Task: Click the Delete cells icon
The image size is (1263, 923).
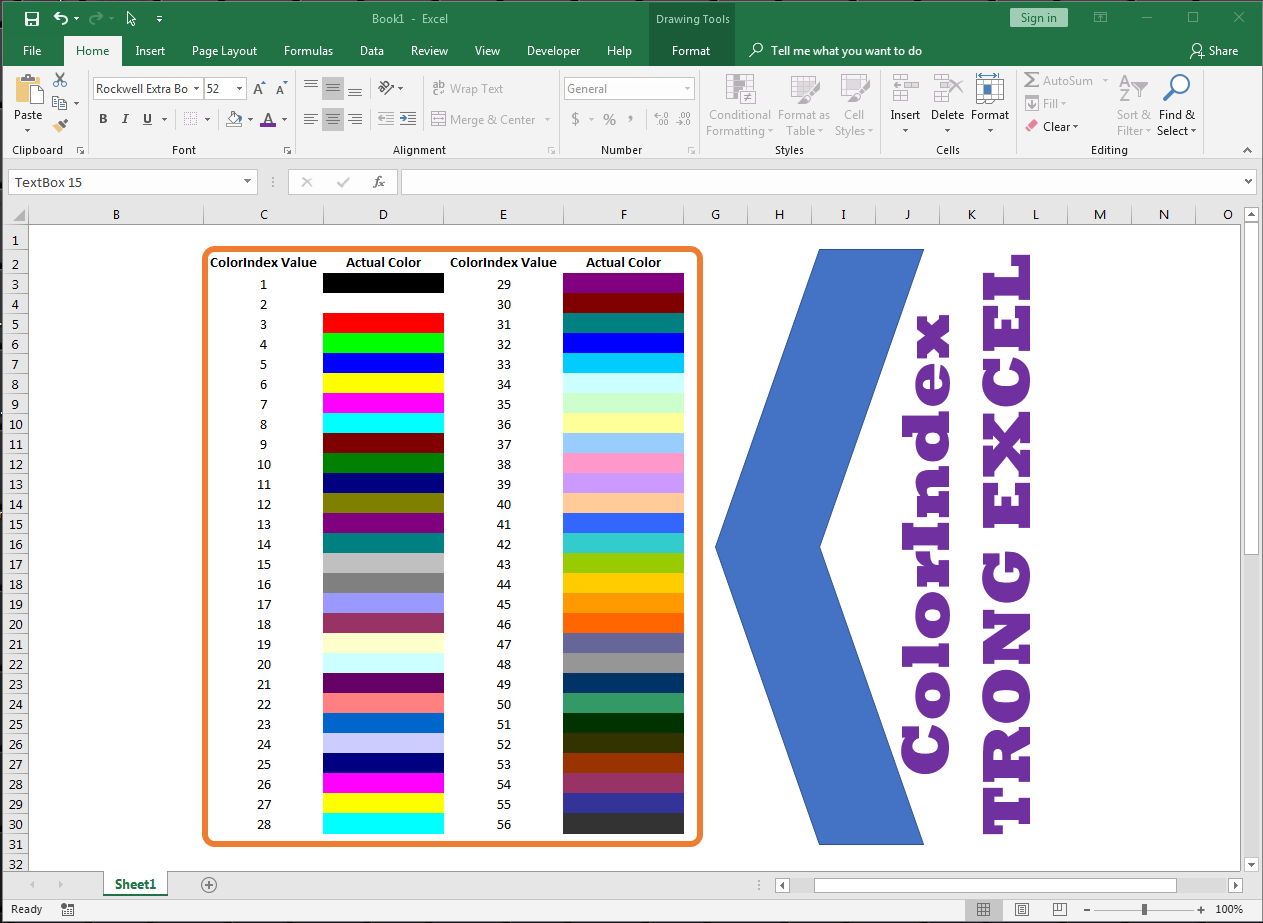Action: [947, 89]
